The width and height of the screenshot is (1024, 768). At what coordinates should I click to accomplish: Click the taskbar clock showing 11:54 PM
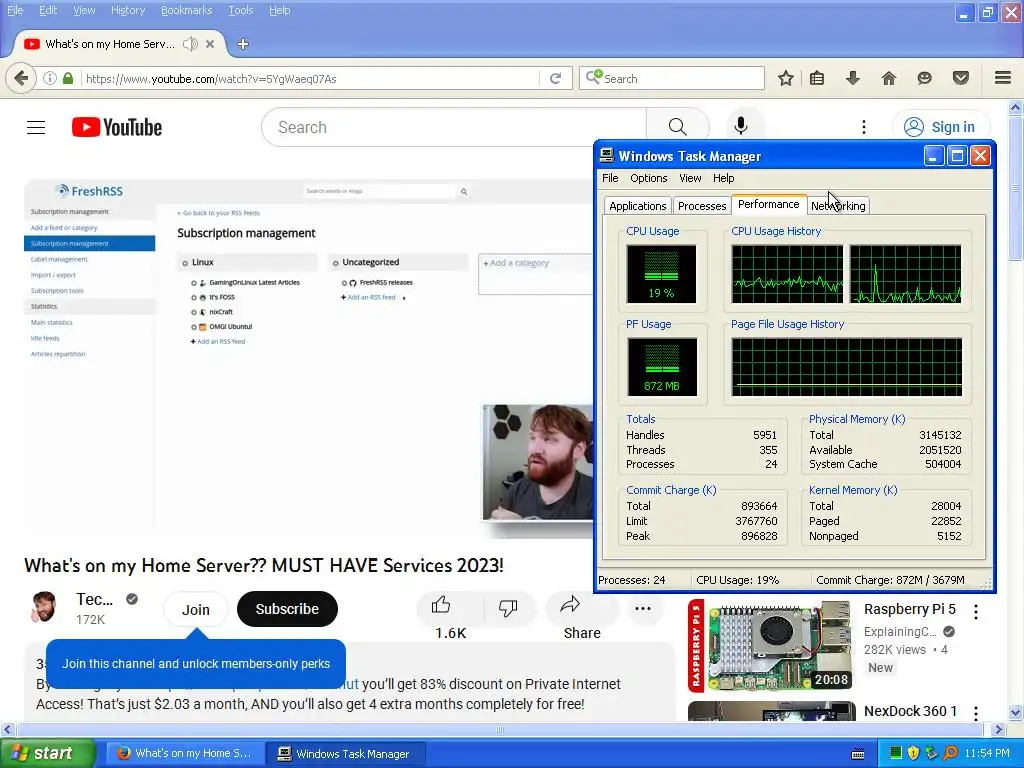tap(987, 753)
